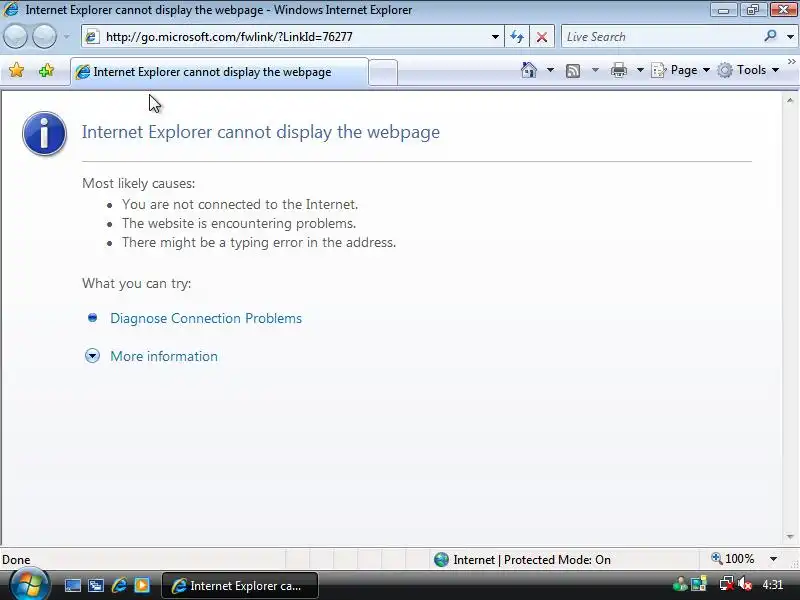This screenshot has width=800, height=600.
Task: Close the Internet Explorer window
Action: click(784, 9)
